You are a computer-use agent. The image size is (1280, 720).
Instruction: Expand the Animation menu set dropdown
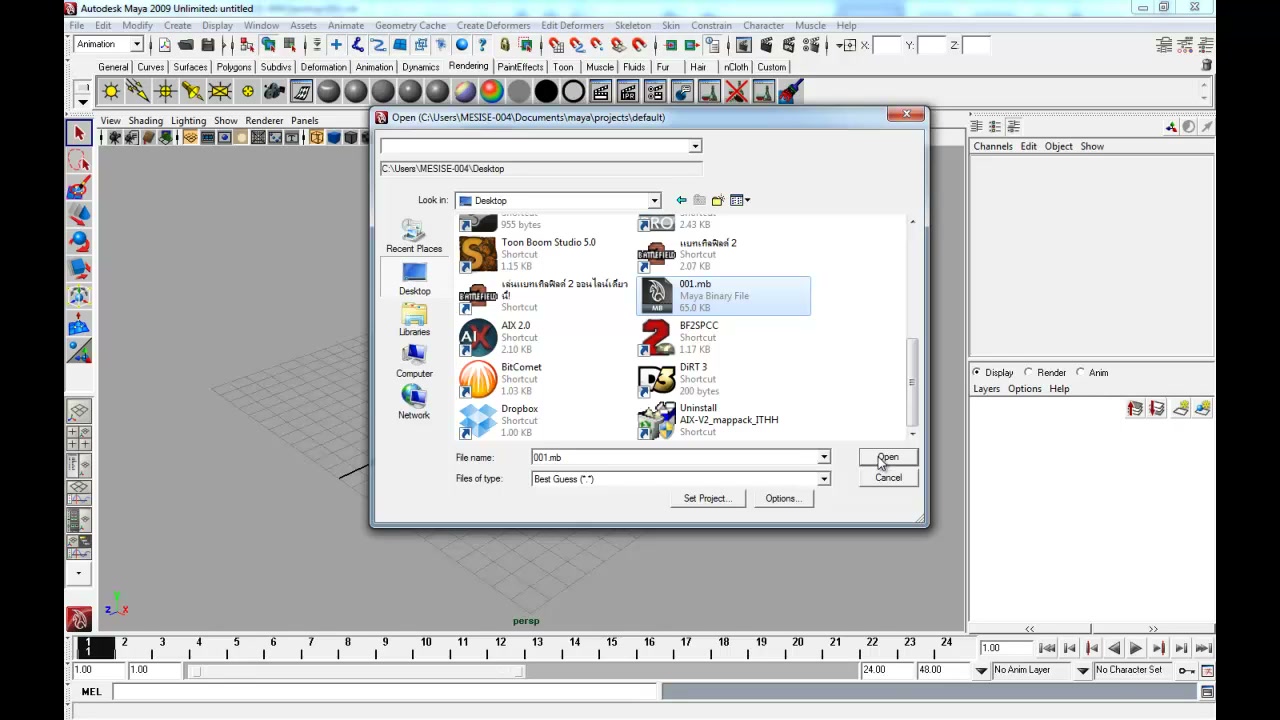click(109, 44)
